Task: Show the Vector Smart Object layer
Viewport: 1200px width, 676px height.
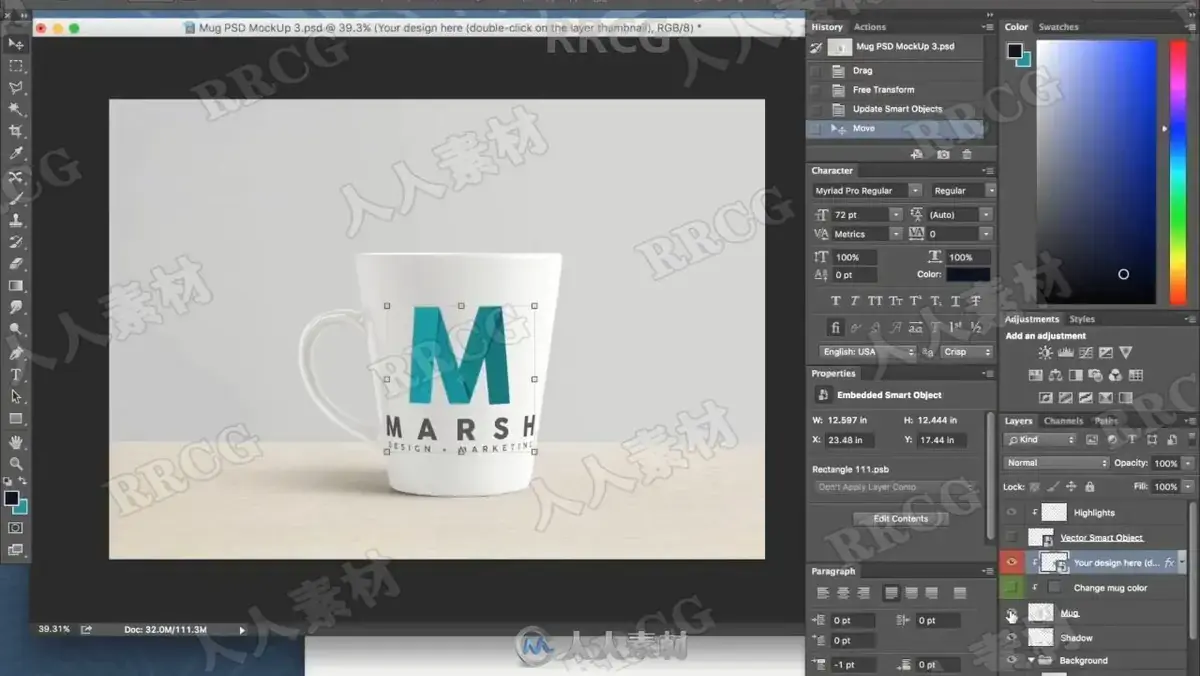Action: point(1011,538)
